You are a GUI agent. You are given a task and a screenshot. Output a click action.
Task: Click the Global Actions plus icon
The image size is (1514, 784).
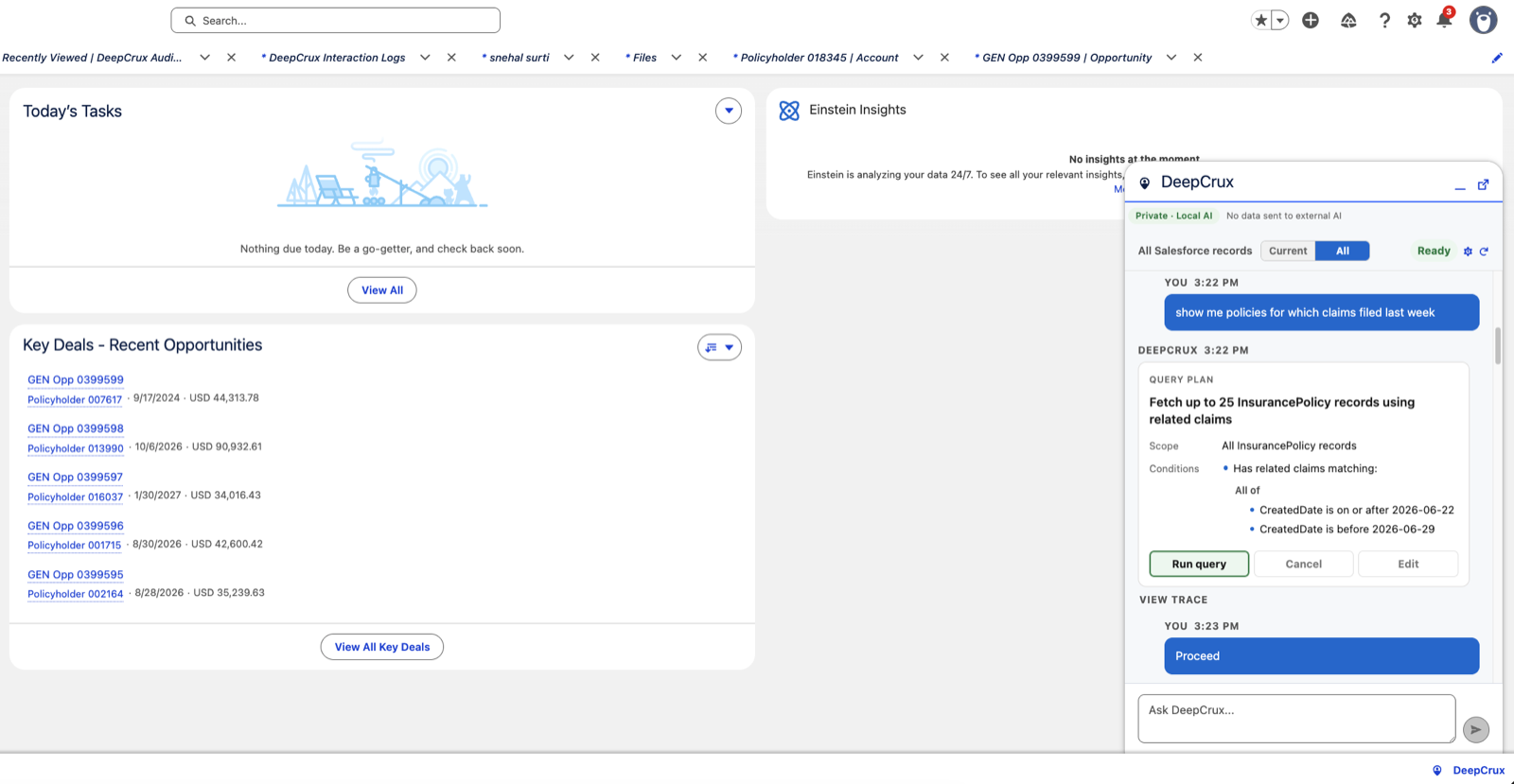pos(1311,20)
